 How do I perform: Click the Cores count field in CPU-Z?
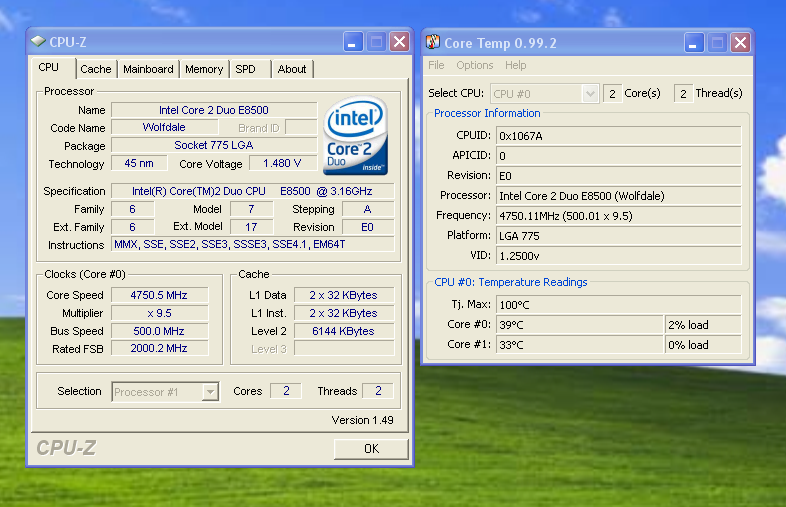click(286, 391)
